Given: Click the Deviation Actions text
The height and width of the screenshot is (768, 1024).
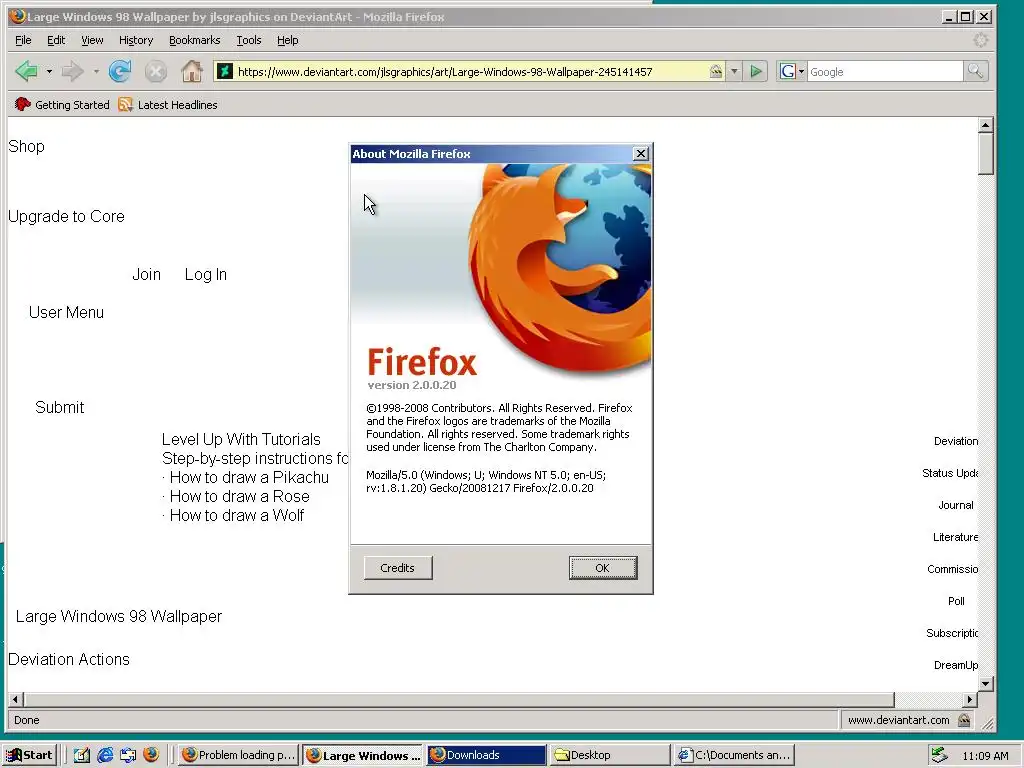Looking at the screenshot, I should [x=69, y=660].
